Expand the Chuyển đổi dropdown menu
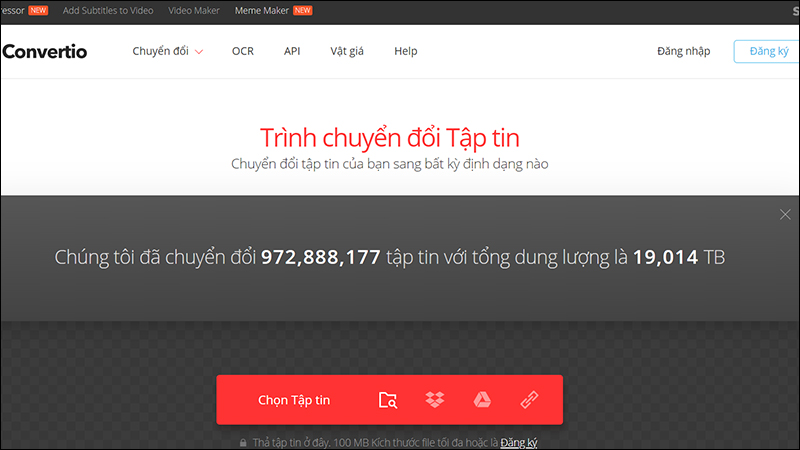Screen dimensions: 800x450 click(x=168, y=51)
